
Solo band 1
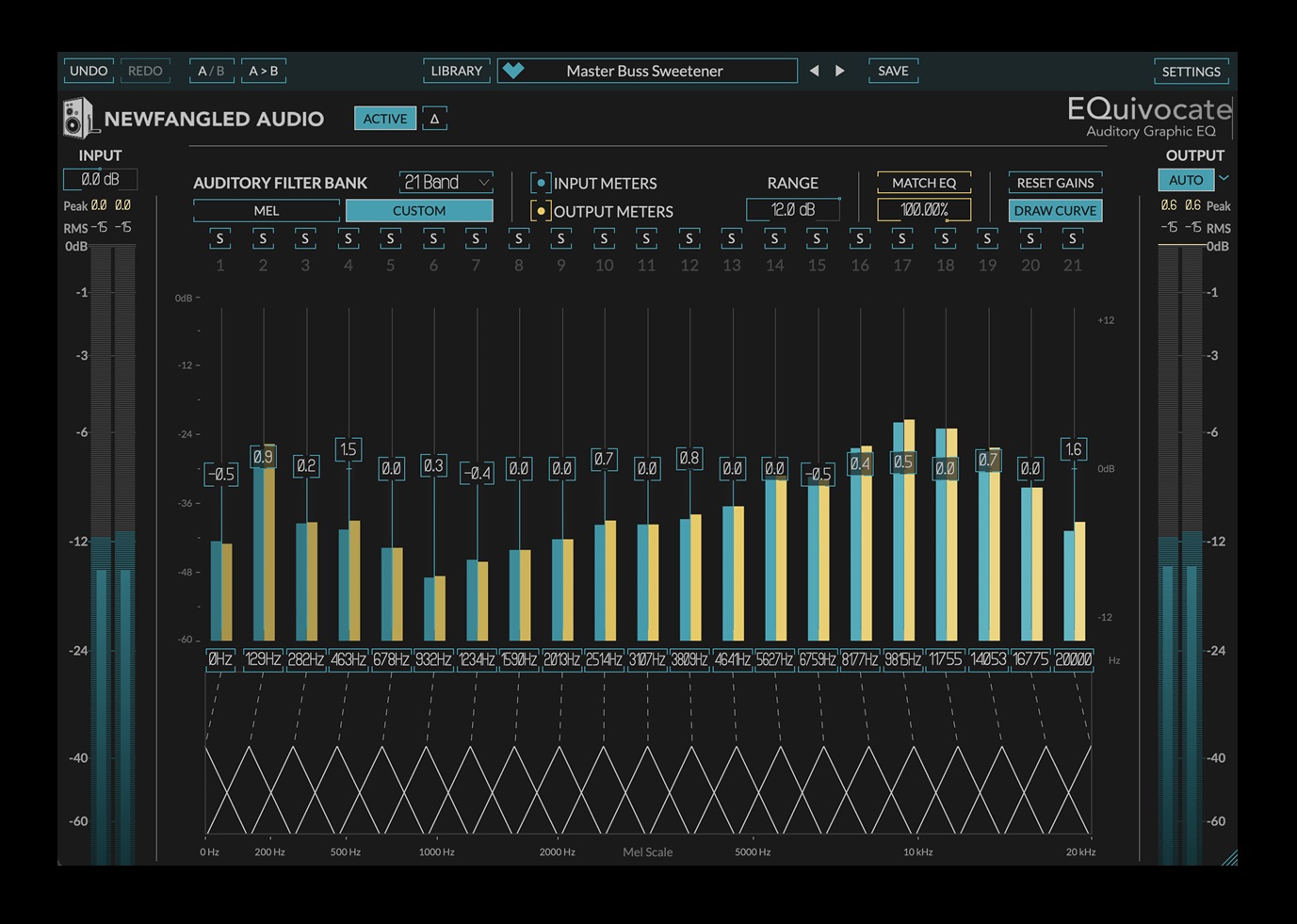[220, 238]
